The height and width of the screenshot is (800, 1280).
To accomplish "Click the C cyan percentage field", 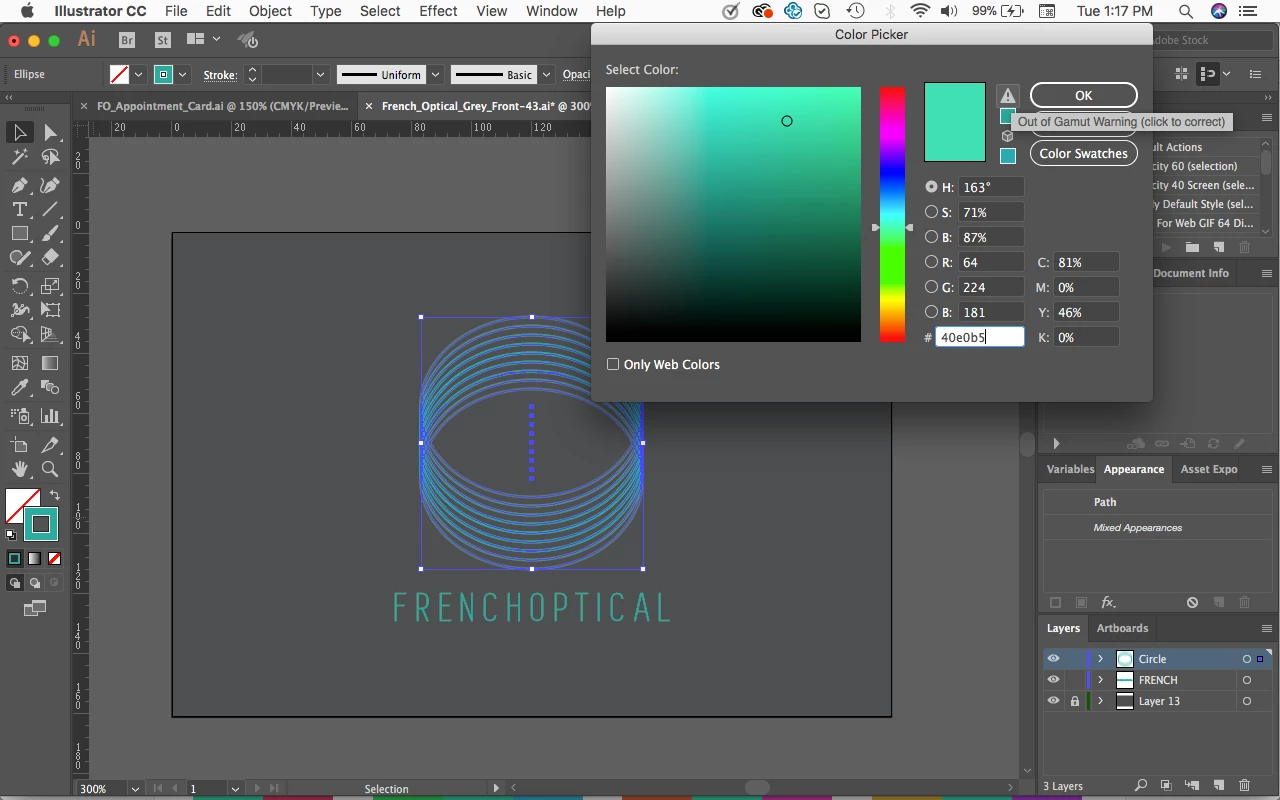I will [1086, 262].
